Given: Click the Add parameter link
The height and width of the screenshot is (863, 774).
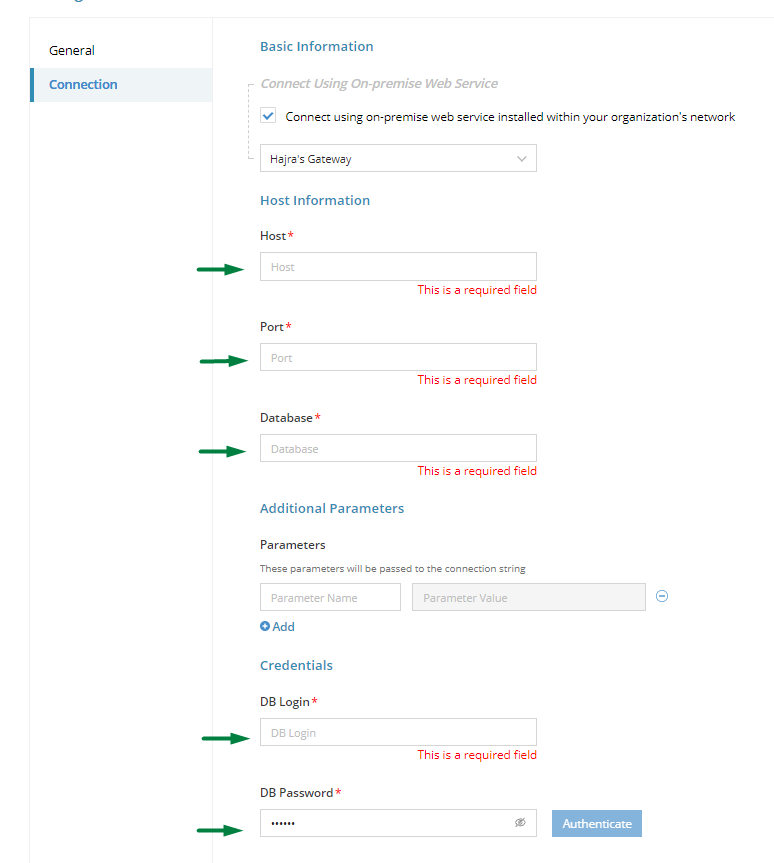Looking at the screenshot, I should (x=277, y=626).
